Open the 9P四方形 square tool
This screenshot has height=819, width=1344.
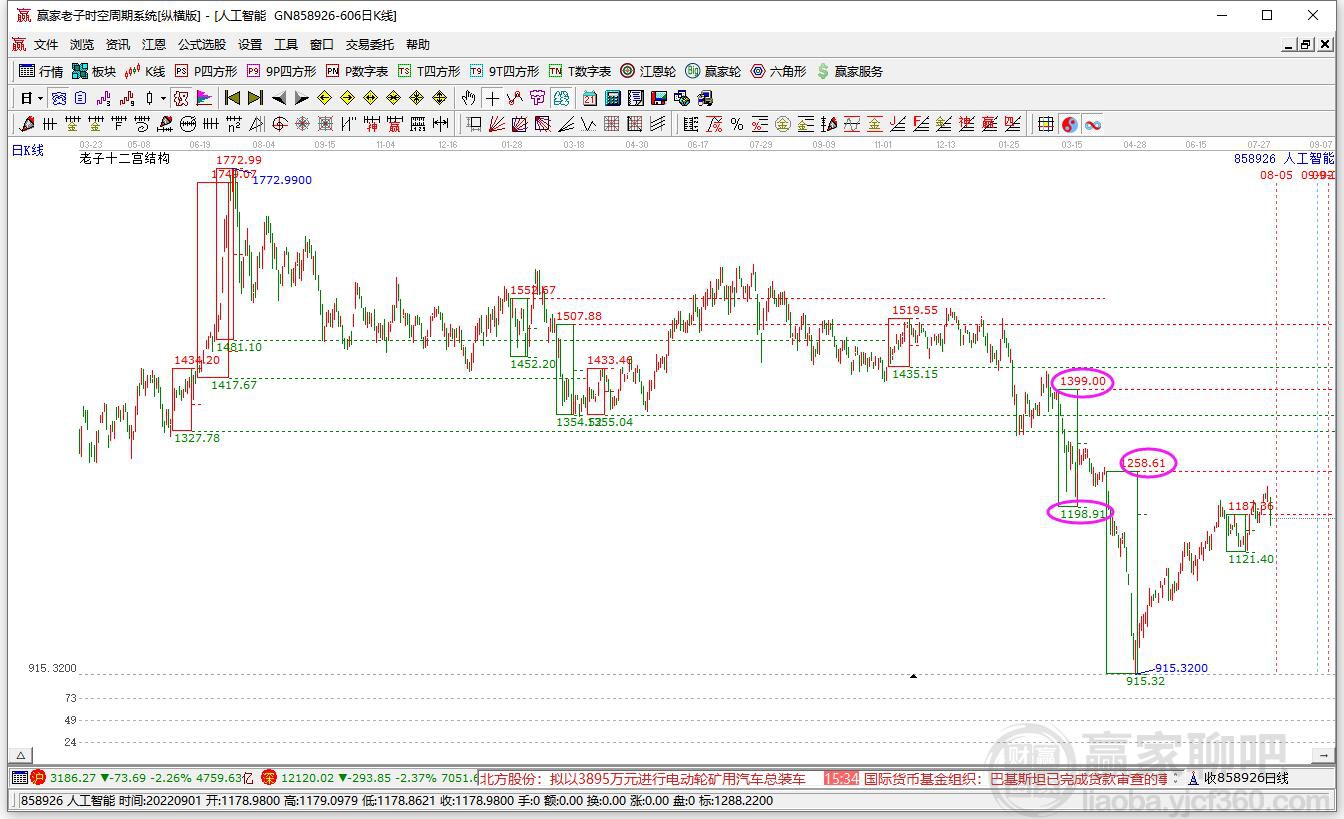(x=281, y=71)
